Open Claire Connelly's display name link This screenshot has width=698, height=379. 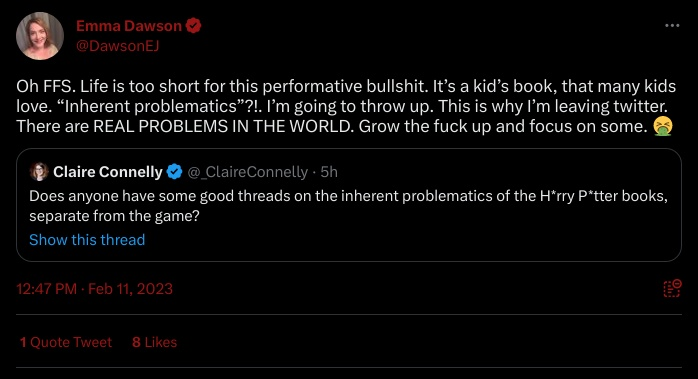pos(108,172)
